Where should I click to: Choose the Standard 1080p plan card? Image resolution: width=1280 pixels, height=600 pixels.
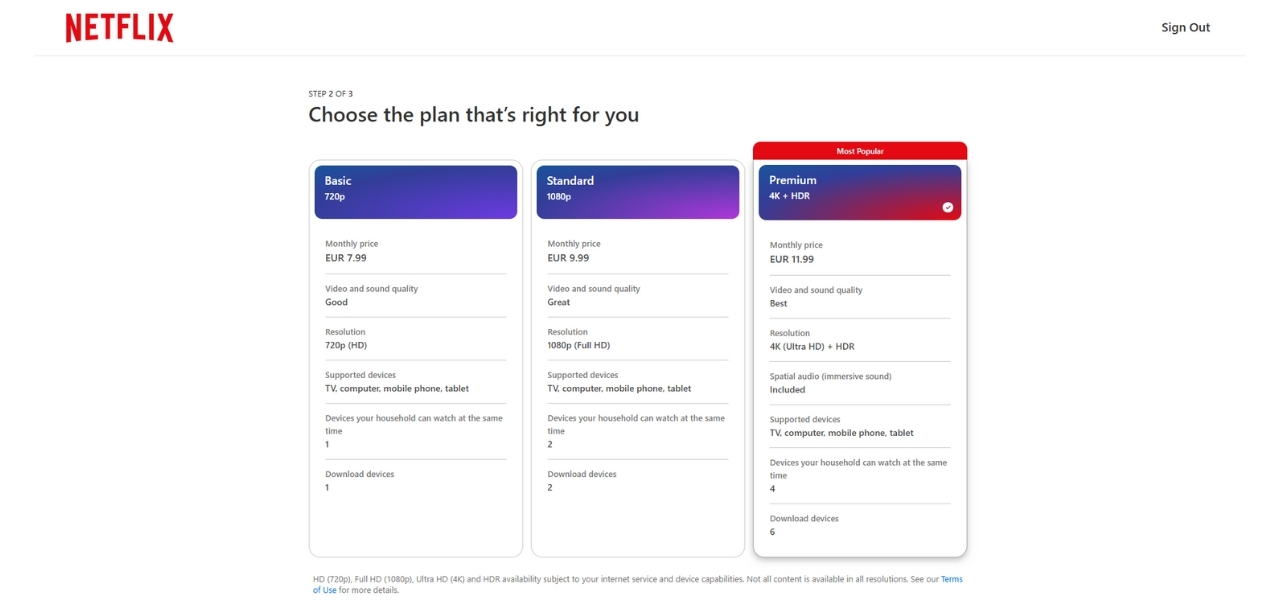tap(638, 191)
